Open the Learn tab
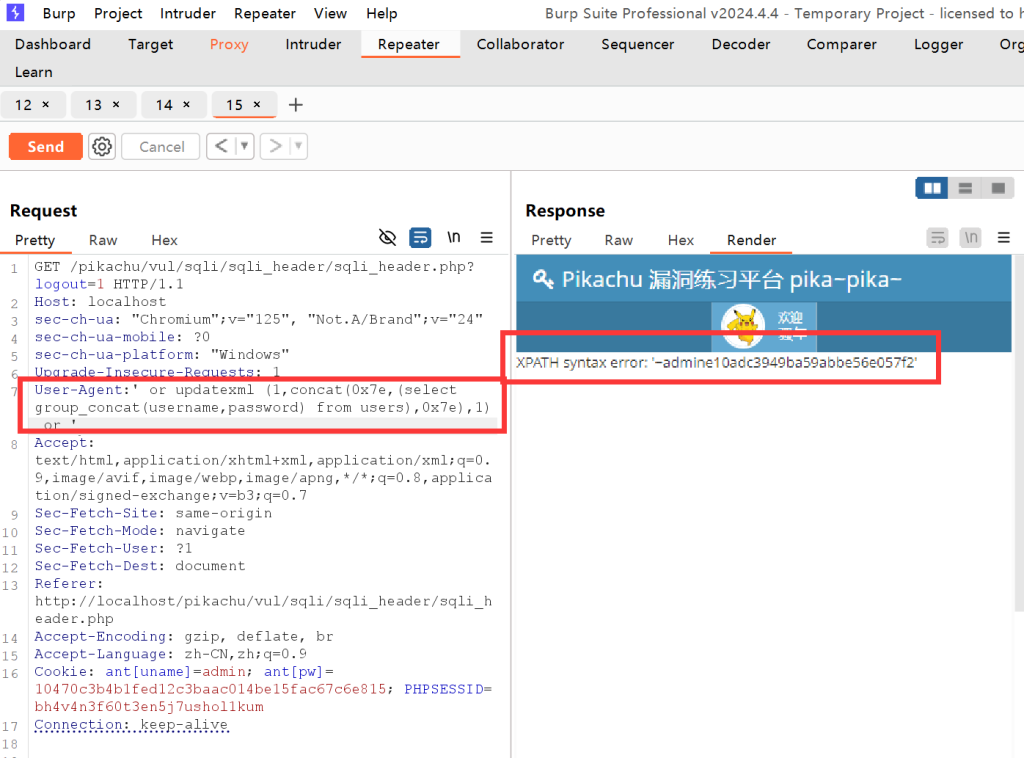 tap(34, 72)
